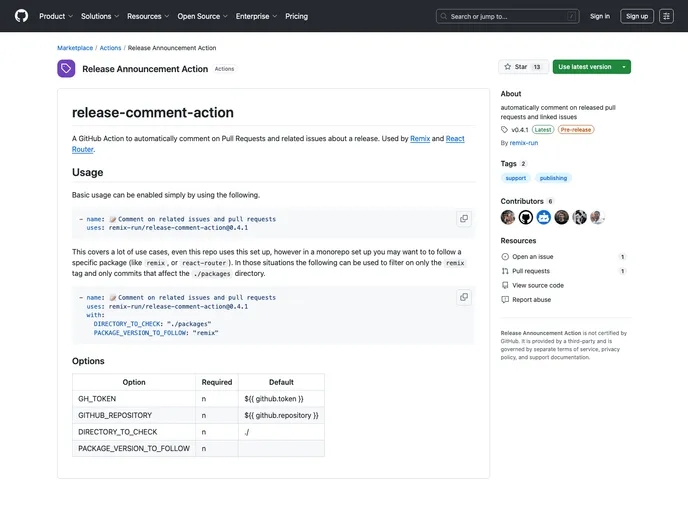
Task: Open the fifth contributor avatar
Action: [579, 217]
